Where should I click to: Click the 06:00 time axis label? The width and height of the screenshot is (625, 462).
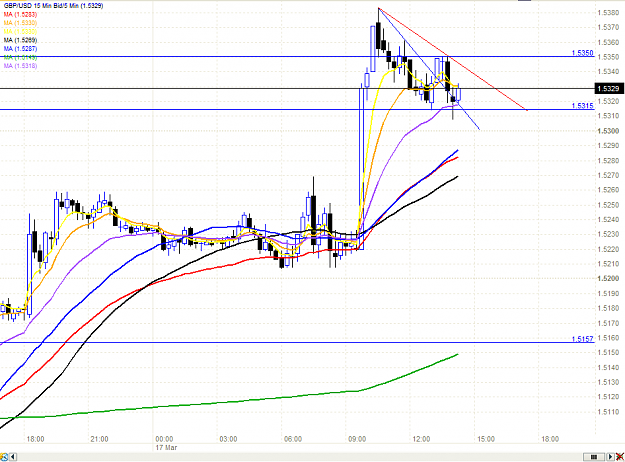[293, 439]
